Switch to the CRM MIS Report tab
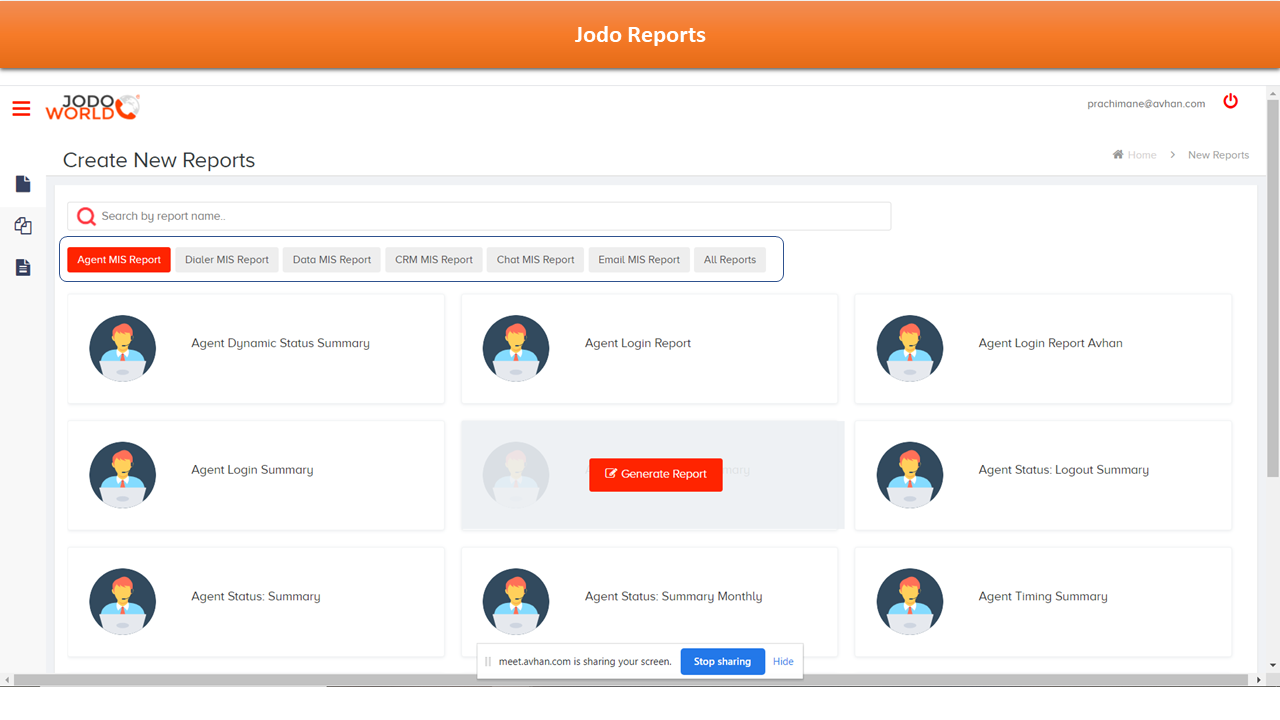 pos(433,260)
